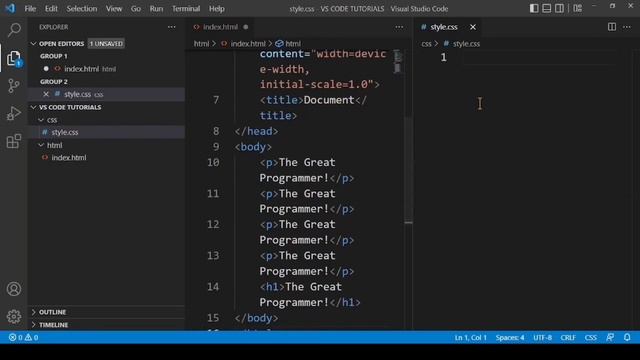Collapse the Open Editors section
640x360 pixels.
pos(34,44)
